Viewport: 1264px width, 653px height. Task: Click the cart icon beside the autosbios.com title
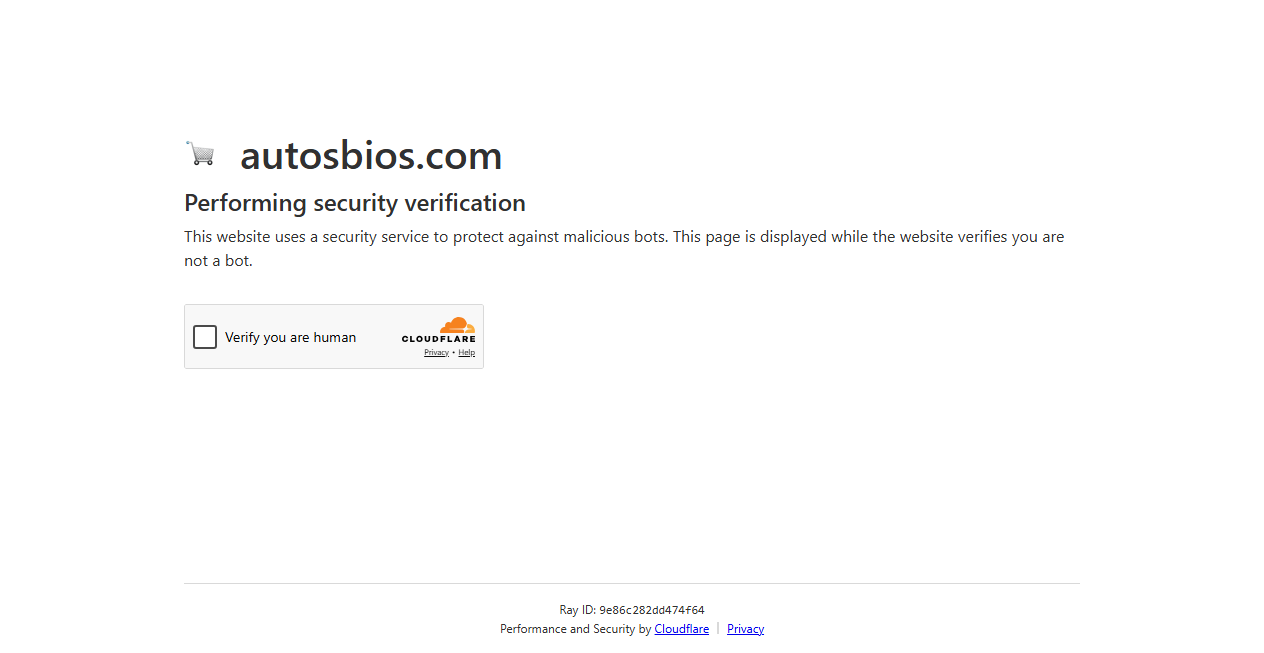tap(200, 152)
